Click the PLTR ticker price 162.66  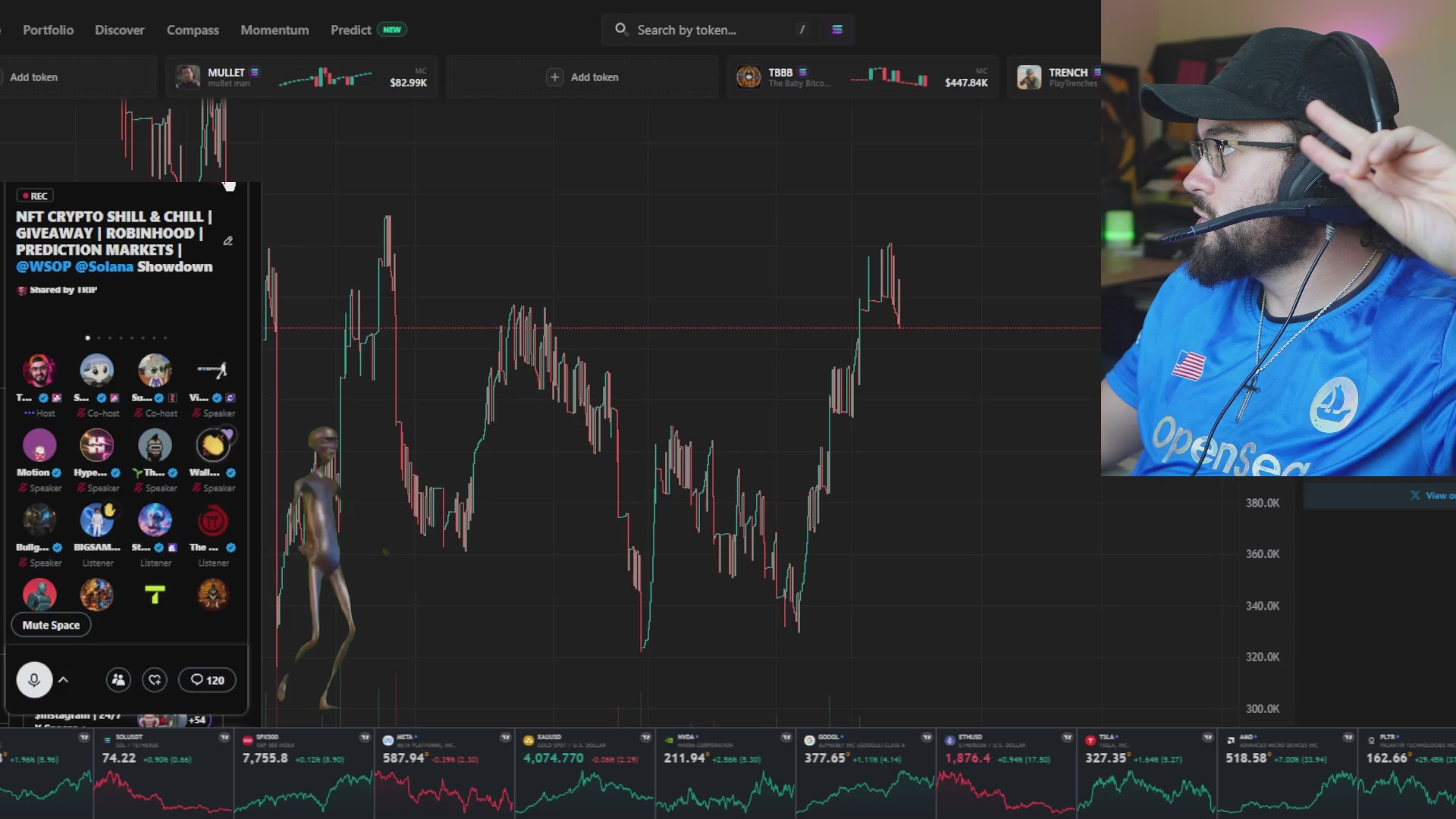pyautogui.click(x=1389, y=758)
